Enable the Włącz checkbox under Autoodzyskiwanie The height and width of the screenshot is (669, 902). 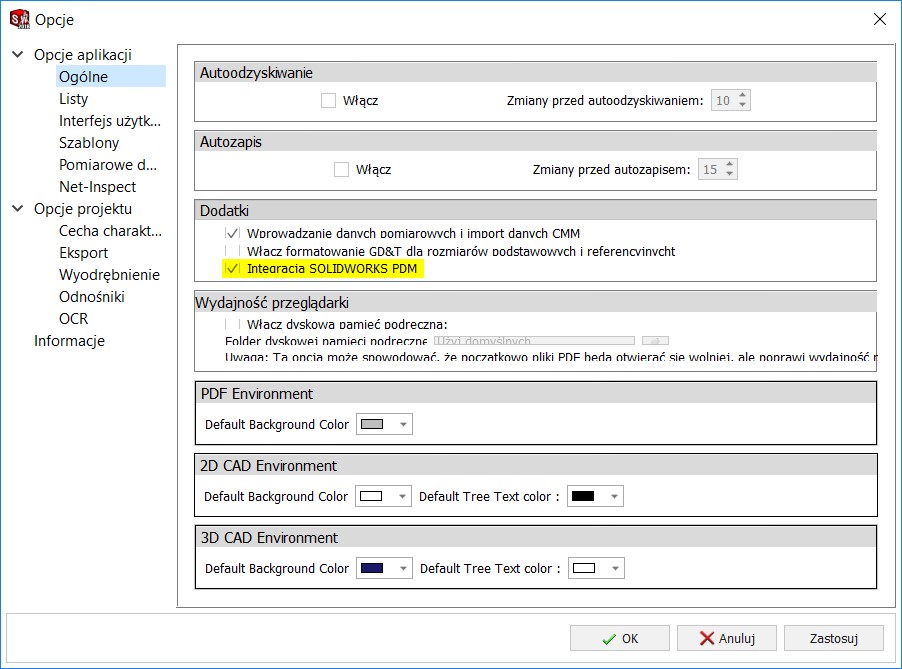click(x=328, y=100)
